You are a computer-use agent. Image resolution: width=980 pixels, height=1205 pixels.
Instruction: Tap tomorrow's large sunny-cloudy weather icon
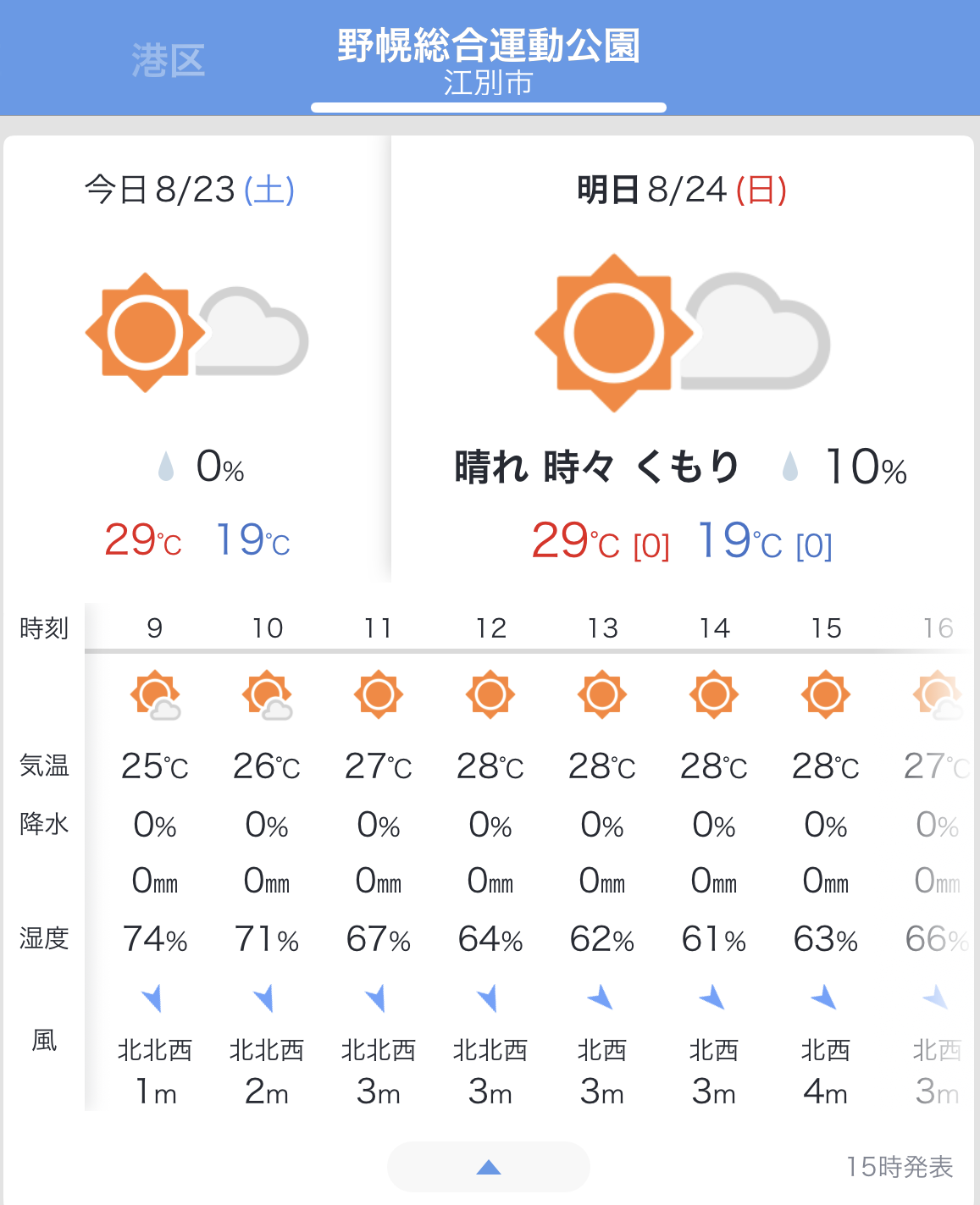coord(683,333)
